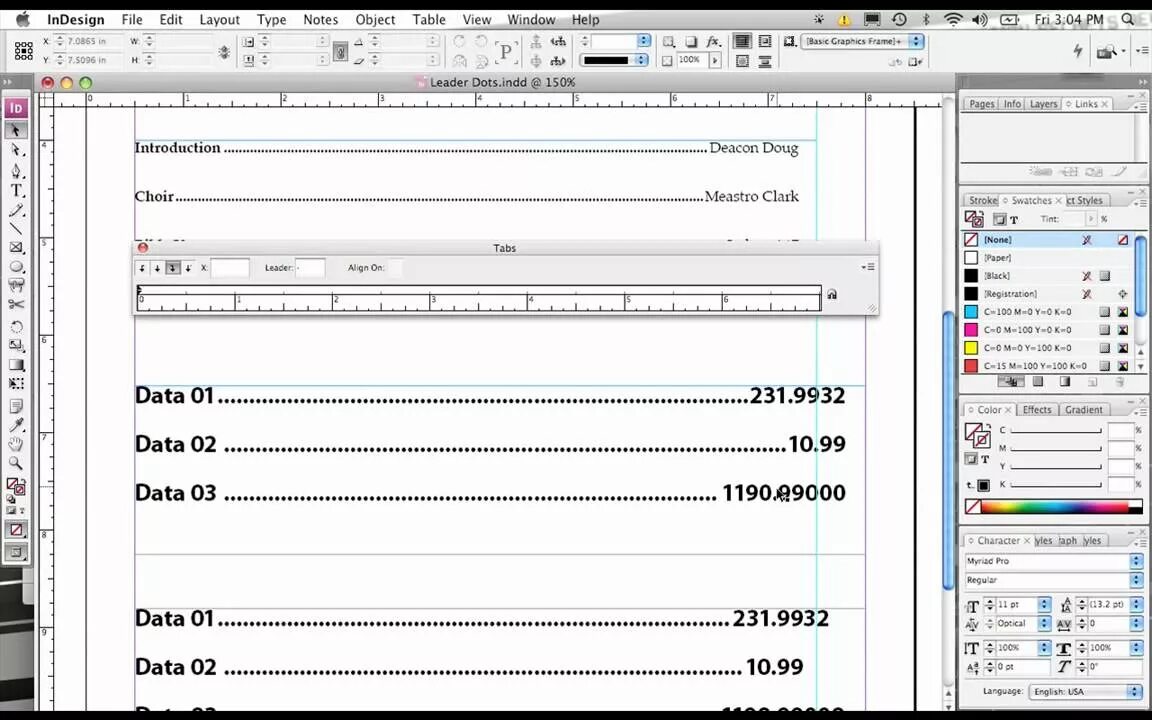Select the C=0 M=0 Y=100 K=0 swatch
This screenshot has width=1152, height=720.
click(1047, 348)
